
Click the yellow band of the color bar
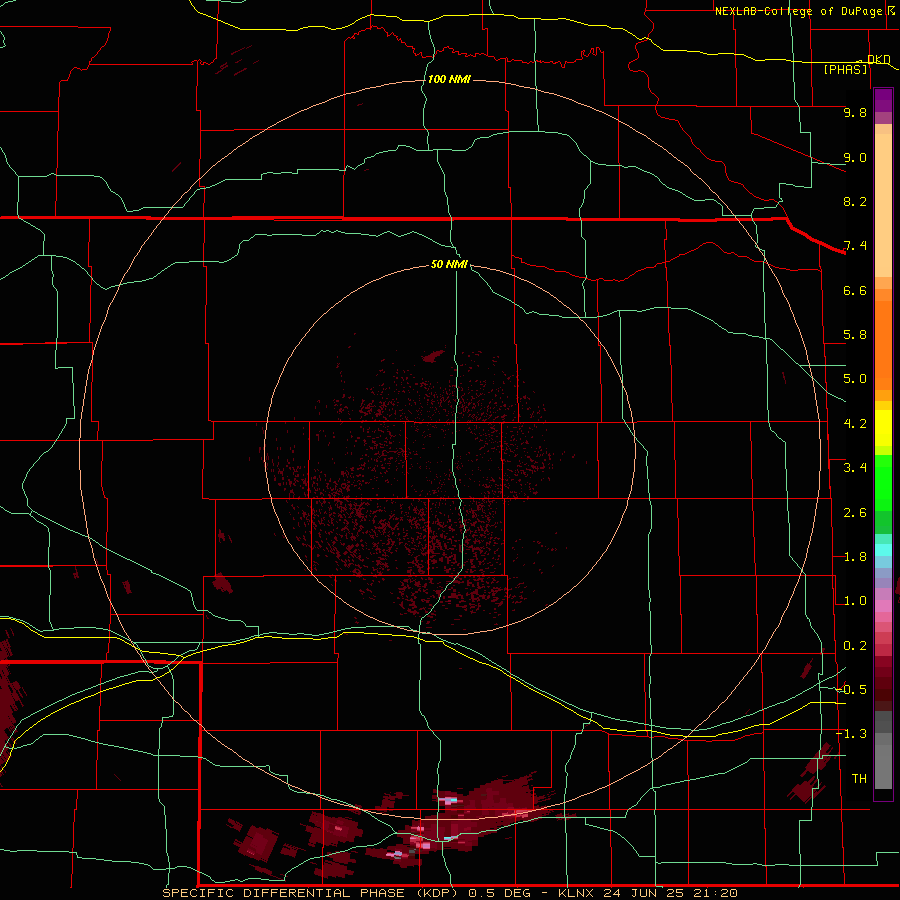(883, 428)
